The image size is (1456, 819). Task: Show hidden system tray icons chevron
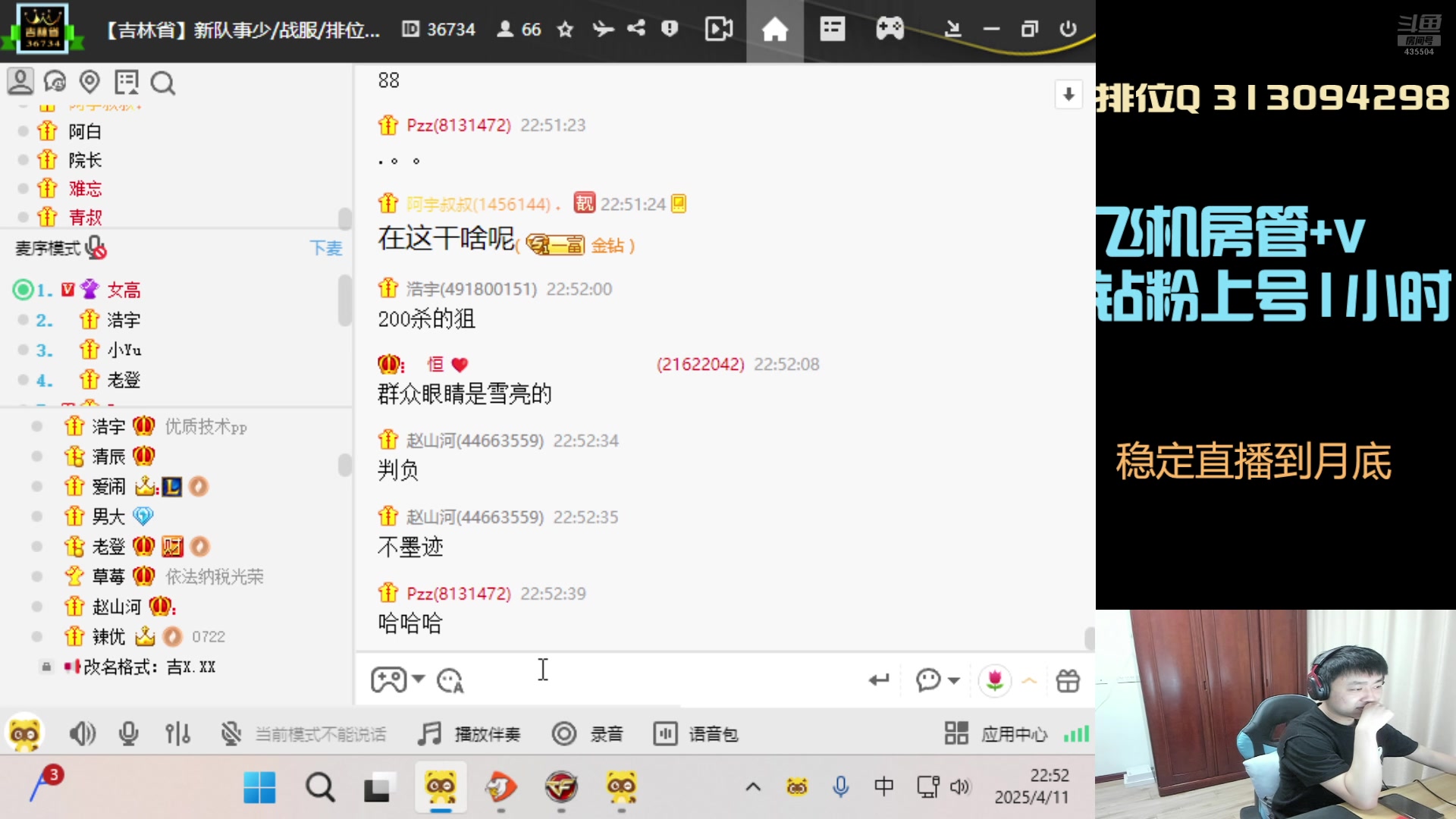752,787
